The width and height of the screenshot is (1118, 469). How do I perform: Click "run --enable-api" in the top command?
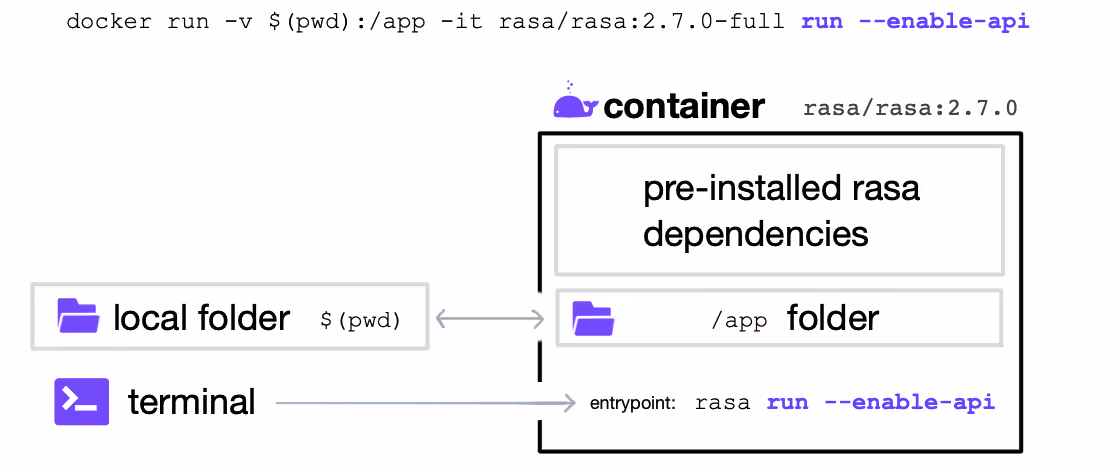(x=916, y=21)
